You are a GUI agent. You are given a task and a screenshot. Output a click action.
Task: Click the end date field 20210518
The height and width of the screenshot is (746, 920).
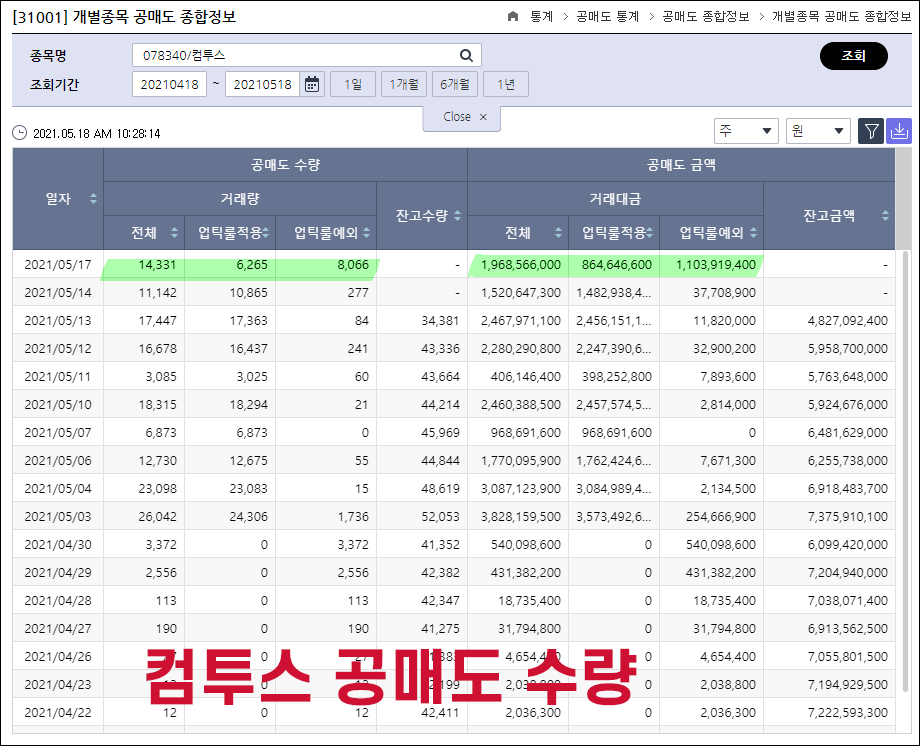262,85
